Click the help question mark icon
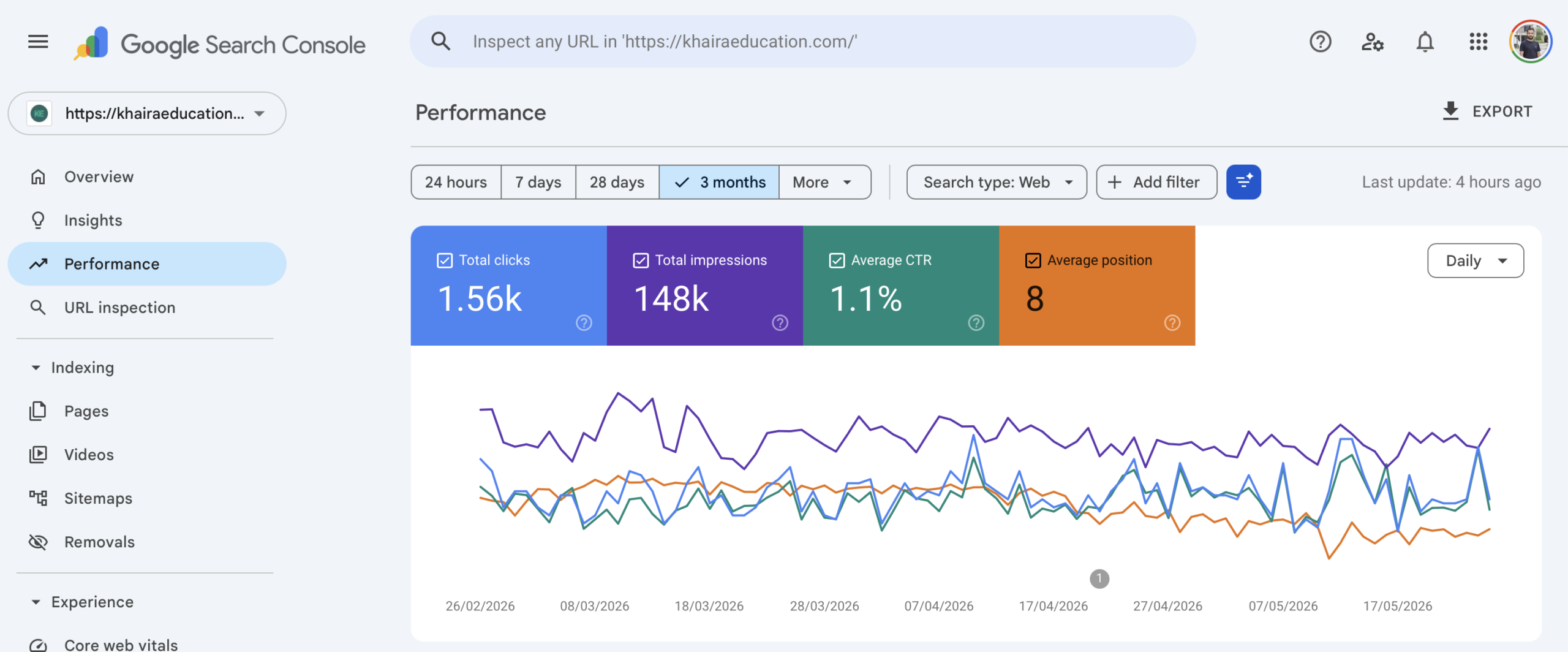The width and height of the screenshot is (1568, 652). pyautogui.click(x=1321, y=42)
